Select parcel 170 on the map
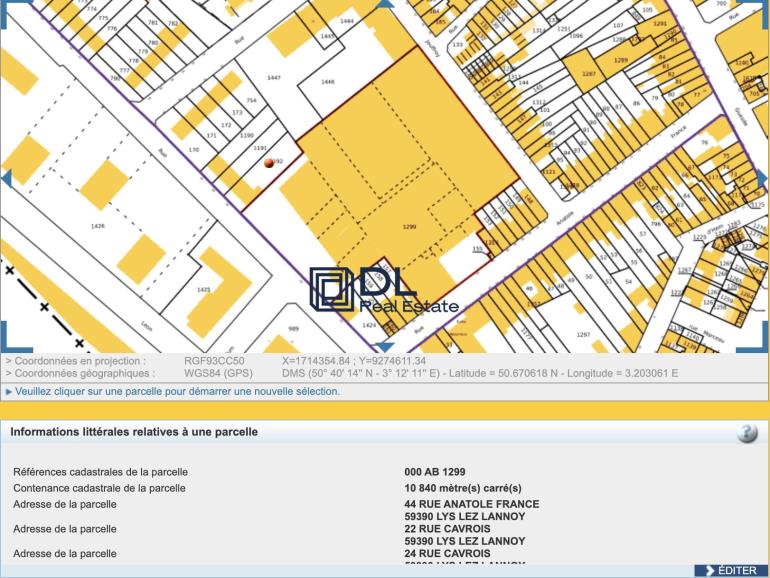Viewport: 770px width, 578px height. 194,149
